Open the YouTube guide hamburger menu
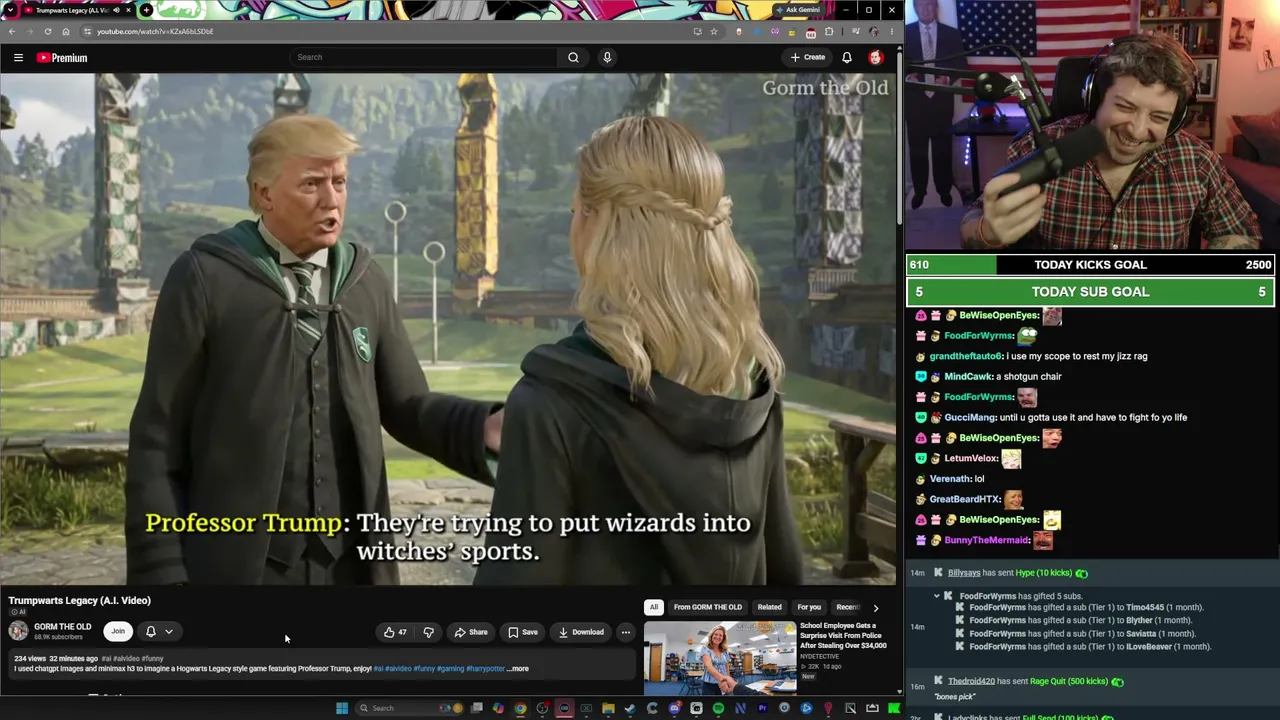 coord(18,58)
